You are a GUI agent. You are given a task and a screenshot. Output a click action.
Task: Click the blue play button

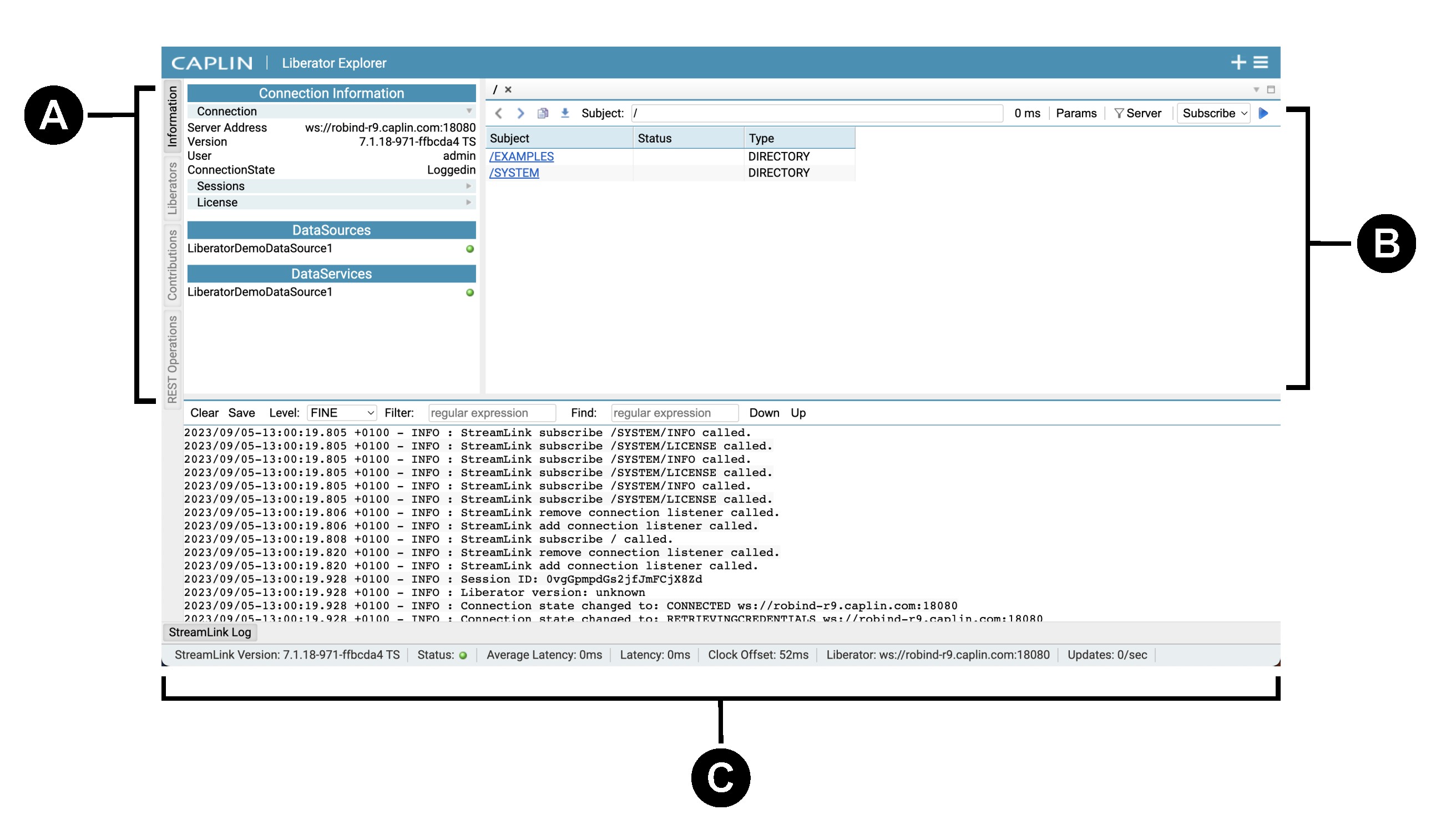click(1263, 113)
